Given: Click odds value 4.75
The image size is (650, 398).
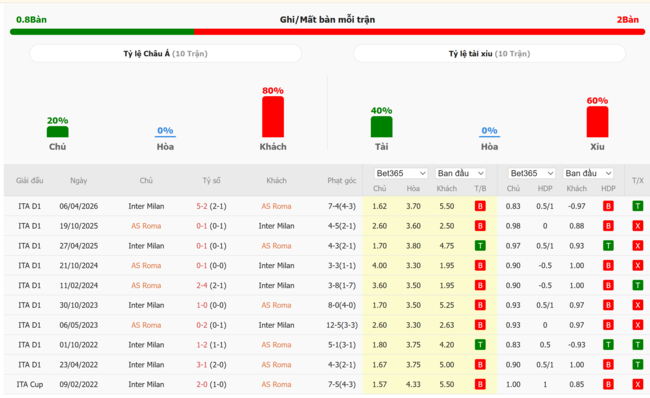Looking at the screenshot, I should [446, 246].
